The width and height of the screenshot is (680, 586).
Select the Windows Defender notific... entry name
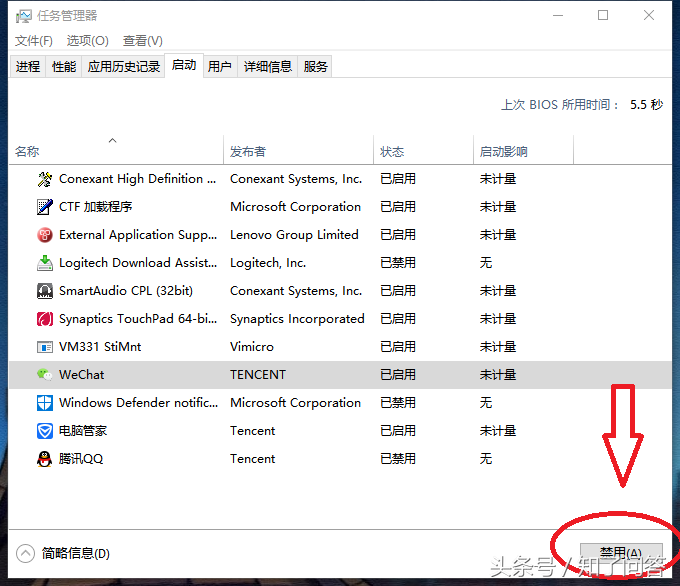click(x=138, y=403)
